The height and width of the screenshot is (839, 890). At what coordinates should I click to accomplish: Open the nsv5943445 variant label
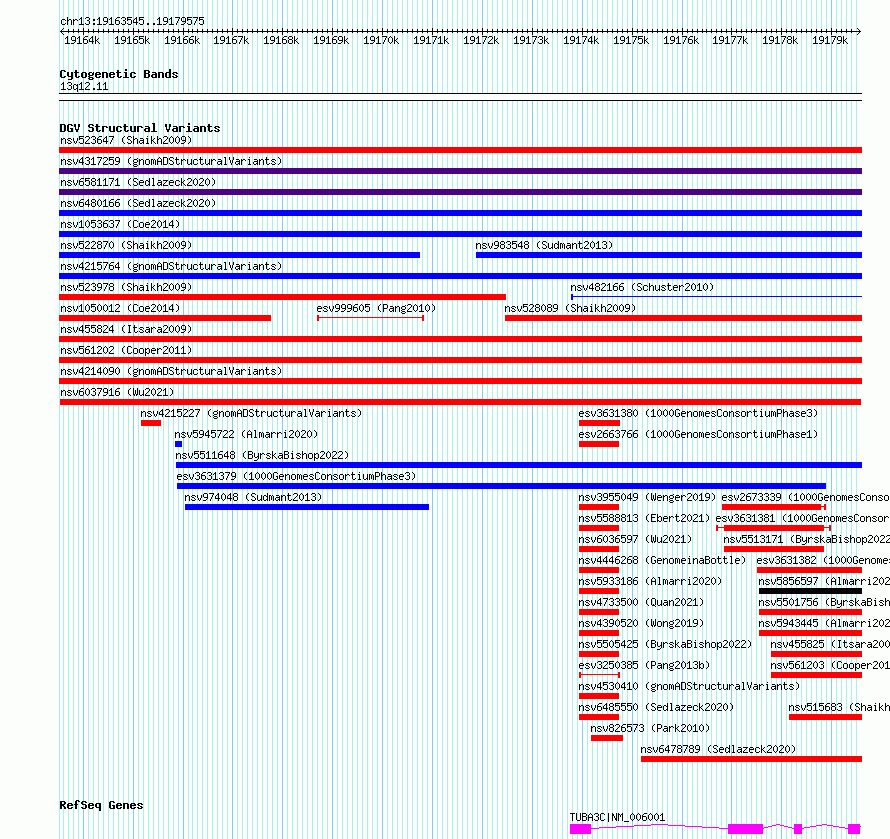pos(824,623)
